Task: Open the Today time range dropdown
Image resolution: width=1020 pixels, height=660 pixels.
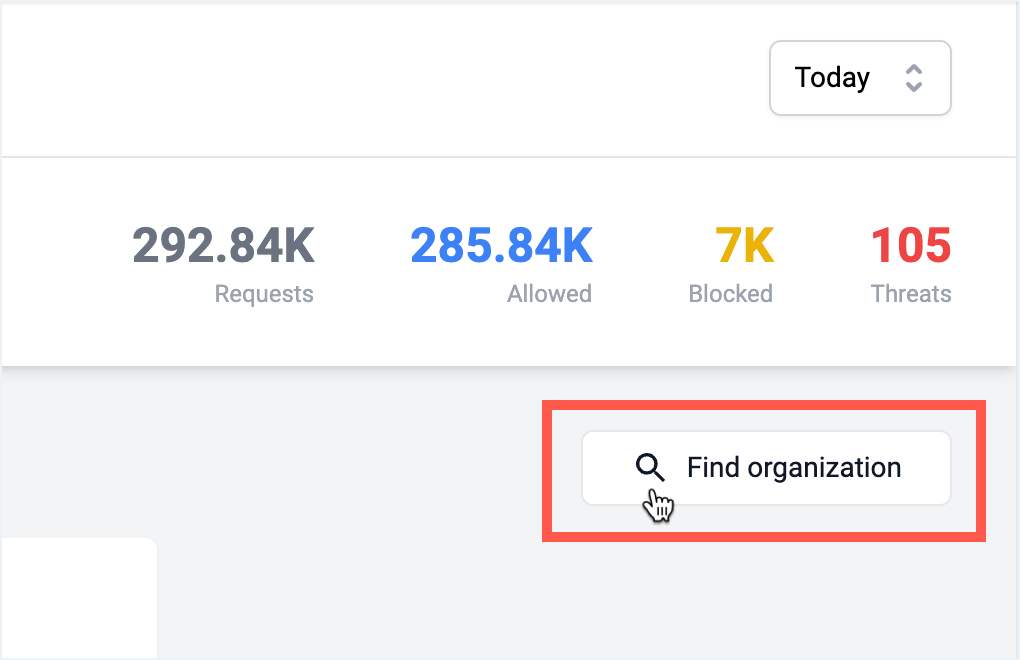Action: point(860,78)
